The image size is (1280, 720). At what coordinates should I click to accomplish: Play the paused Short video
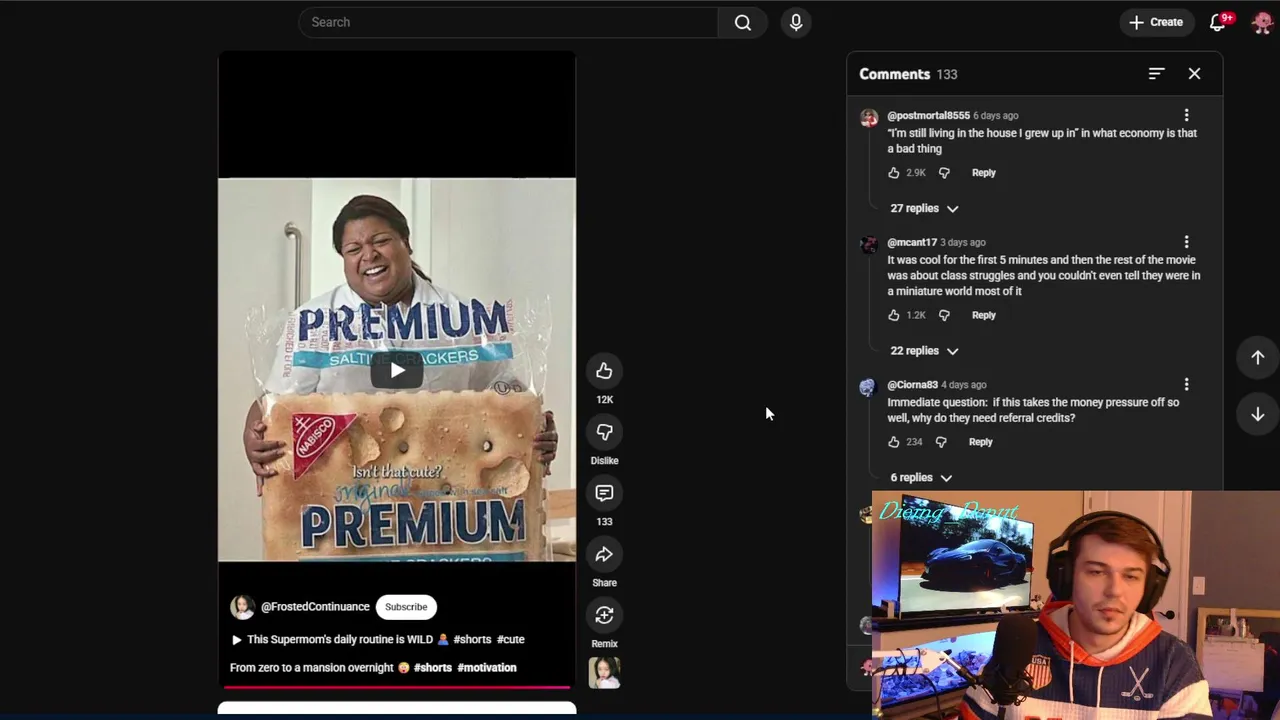(x=397, y=371)
